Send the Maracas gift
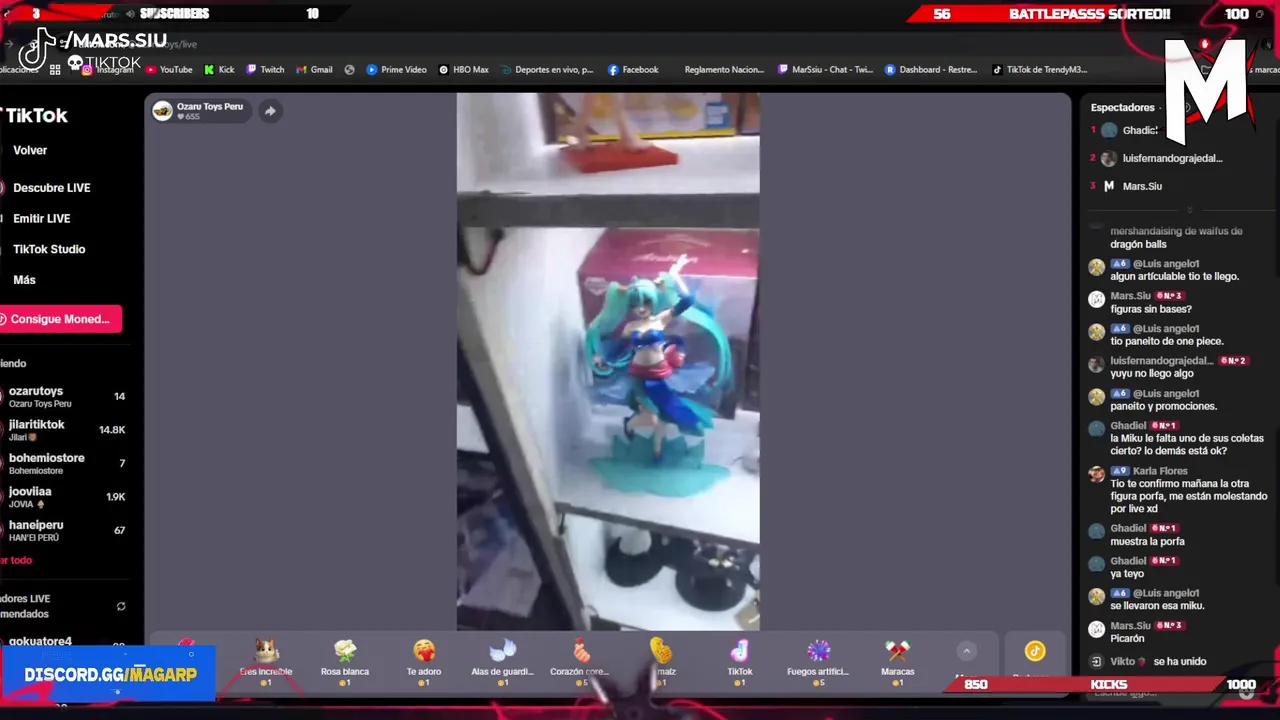The height and width of the screenshot is (720, 1280). [897, 662]
